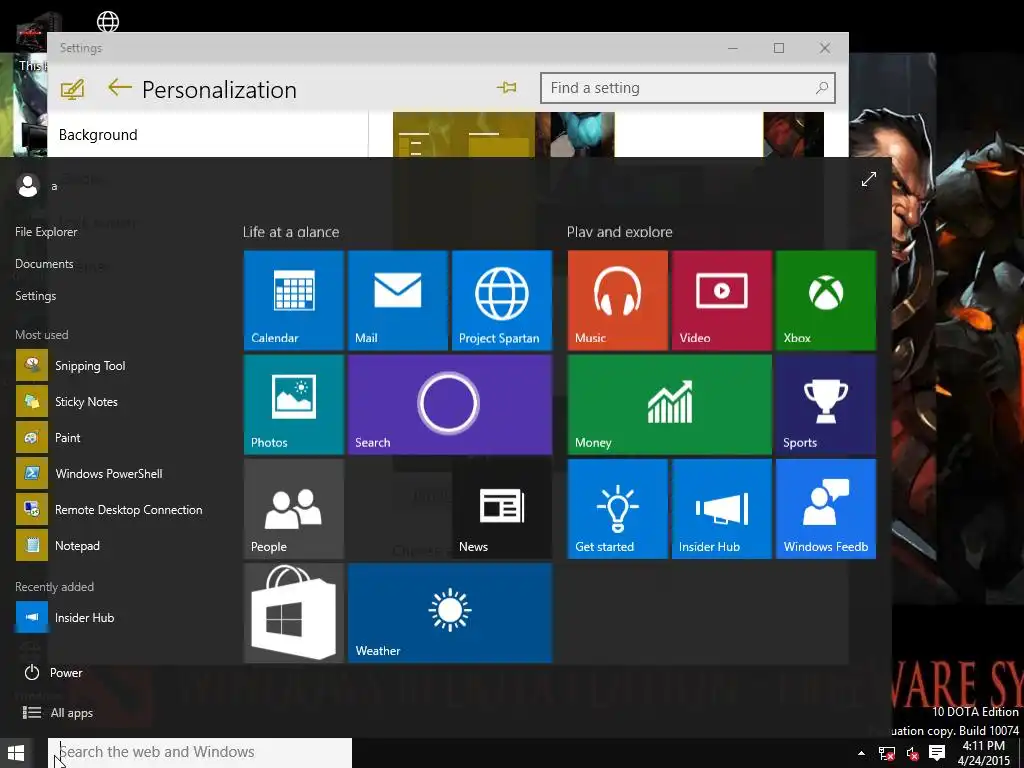Click the globe desktop shortcut icon
The width and height of the screenshot is (1024, 768).
[x=108, y=22]
